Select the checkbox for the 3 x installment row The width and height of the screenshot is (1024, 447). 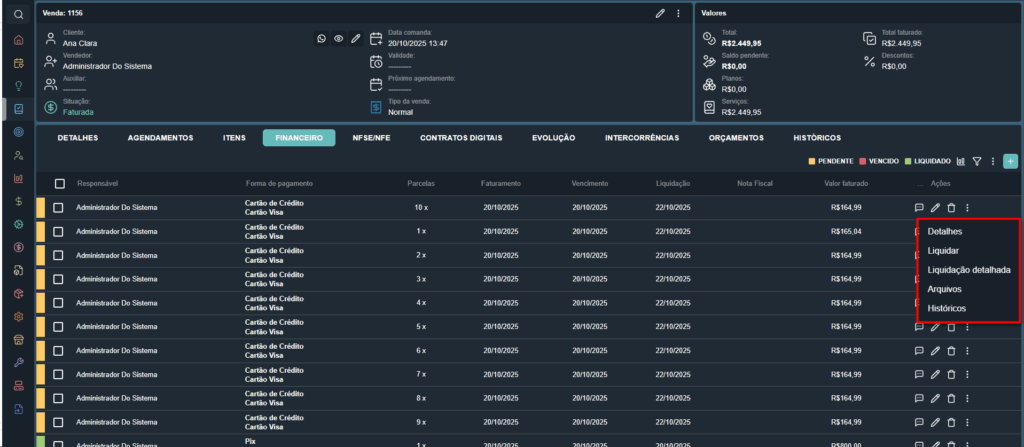[x=59, y=279]
